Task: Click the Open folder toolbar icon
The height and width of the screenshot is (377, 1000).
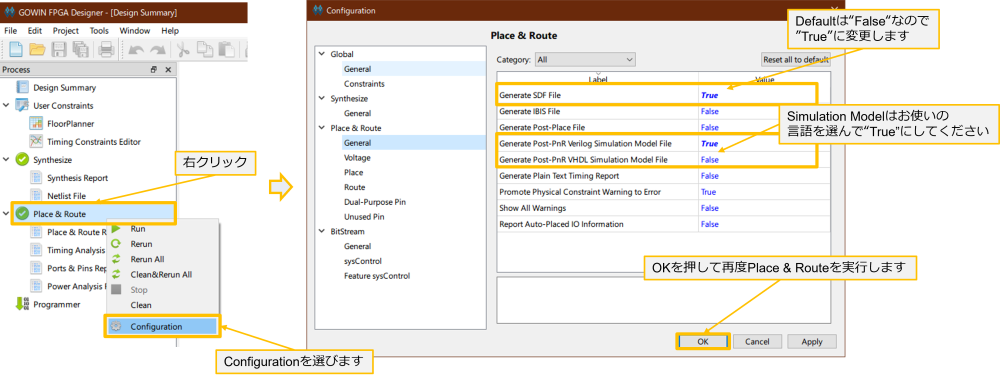Action: (x=37, y=49)
